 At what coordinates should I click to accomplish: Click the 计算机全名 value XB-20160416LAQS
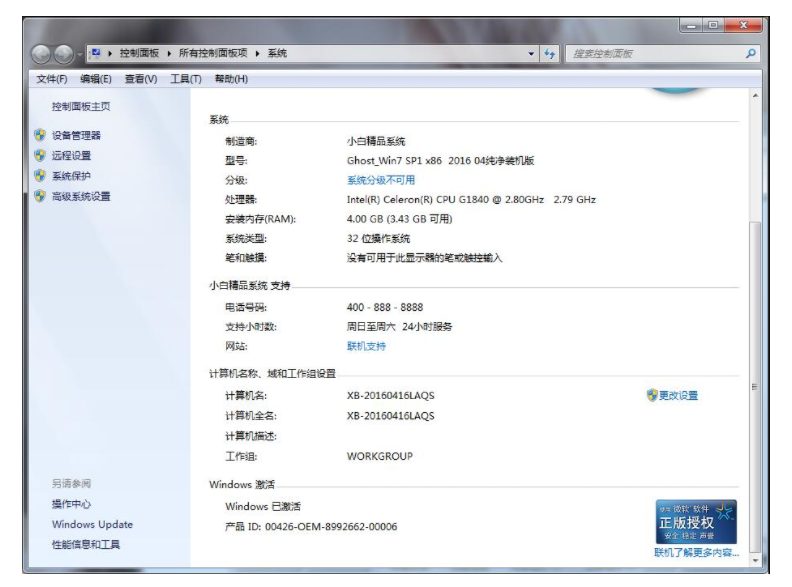pyautogui.click(x=390, y=416)
